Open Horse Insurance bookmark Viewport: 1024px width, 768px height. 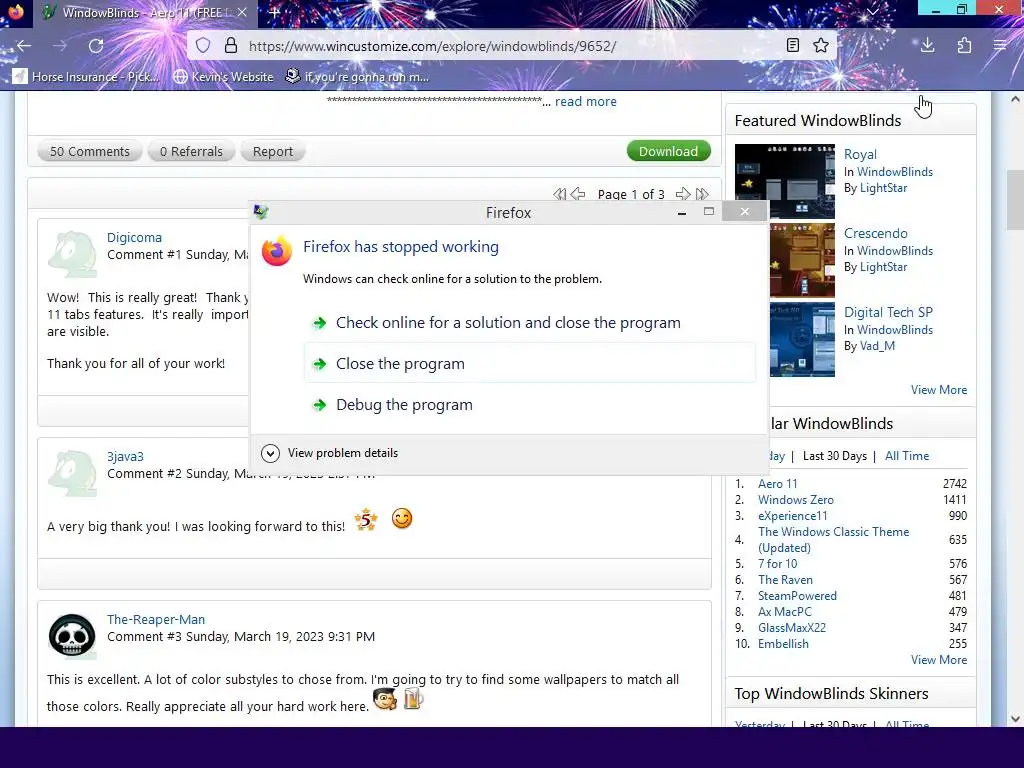pyautogui.click(x=86, y=76)
